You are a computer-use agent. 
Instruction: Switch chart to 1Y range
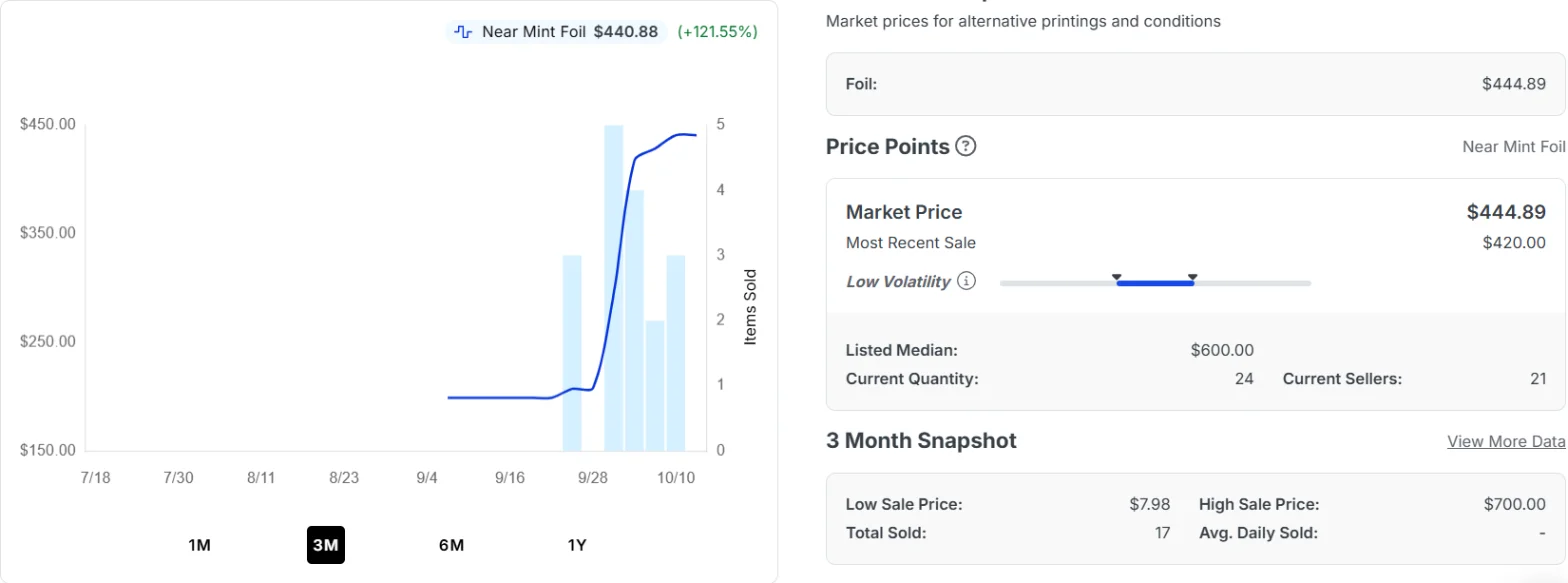pyautogui.click(x=577, y=545)
